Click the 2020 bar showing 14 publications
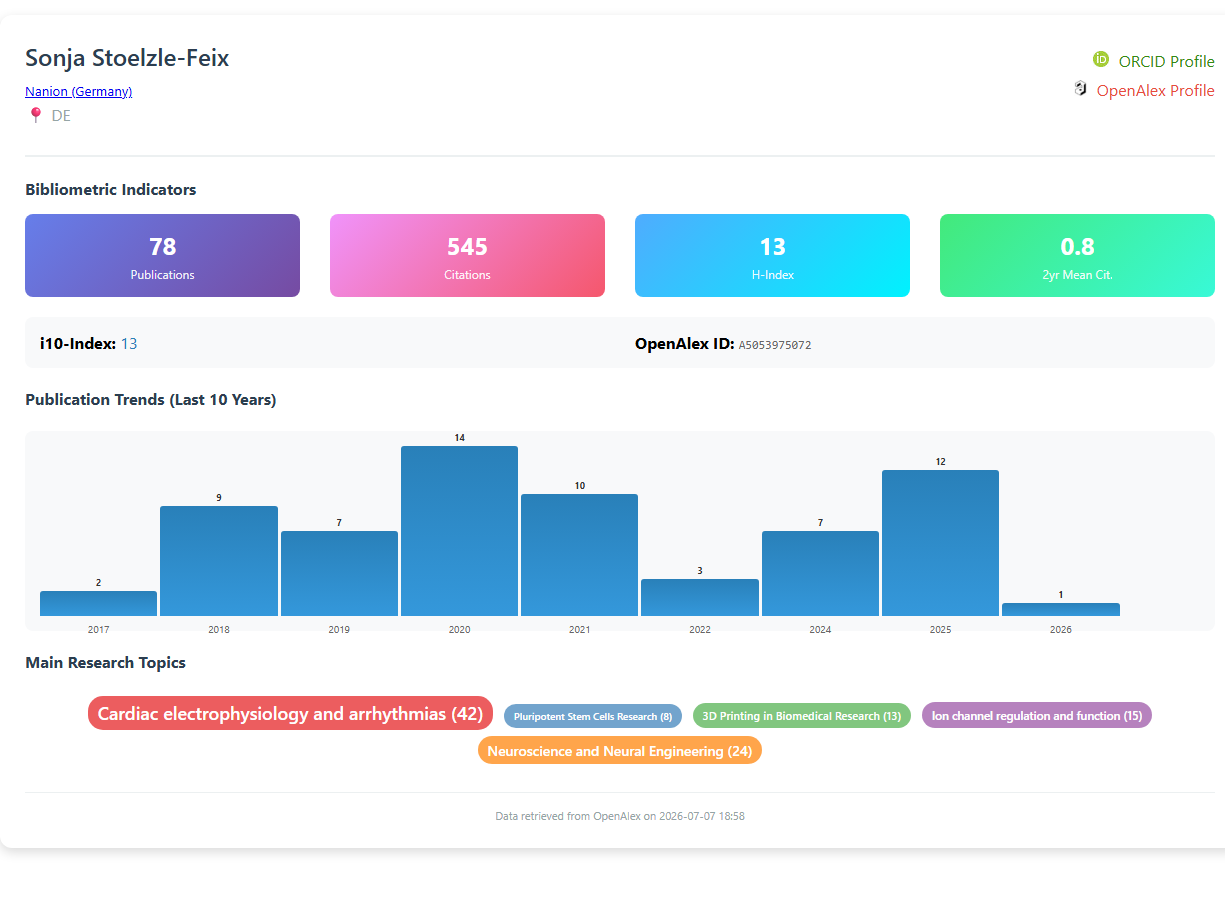The image size is (1225, 904). tap(459, 531)
